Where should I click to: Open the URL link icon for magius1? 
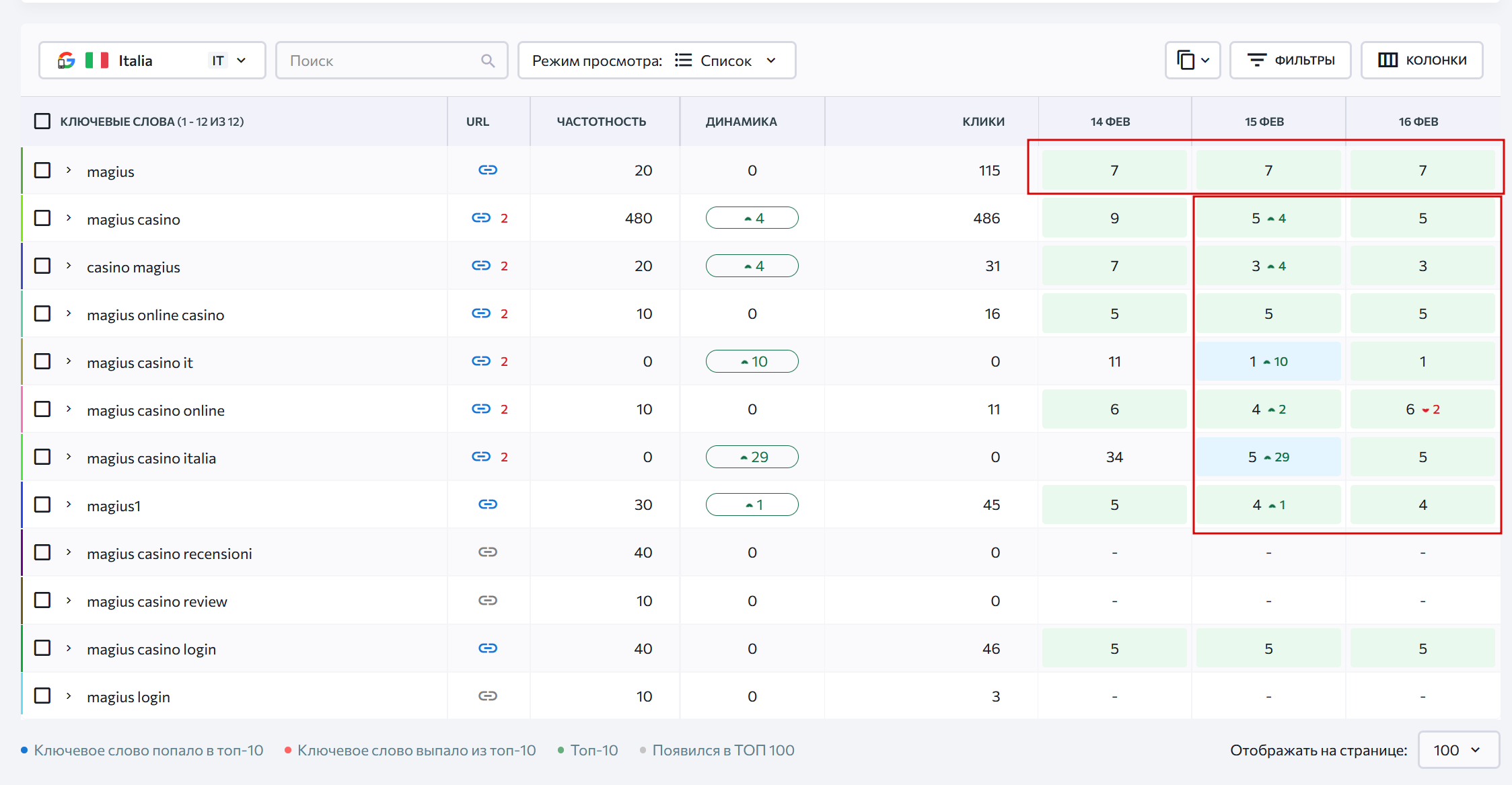[488, 504]
